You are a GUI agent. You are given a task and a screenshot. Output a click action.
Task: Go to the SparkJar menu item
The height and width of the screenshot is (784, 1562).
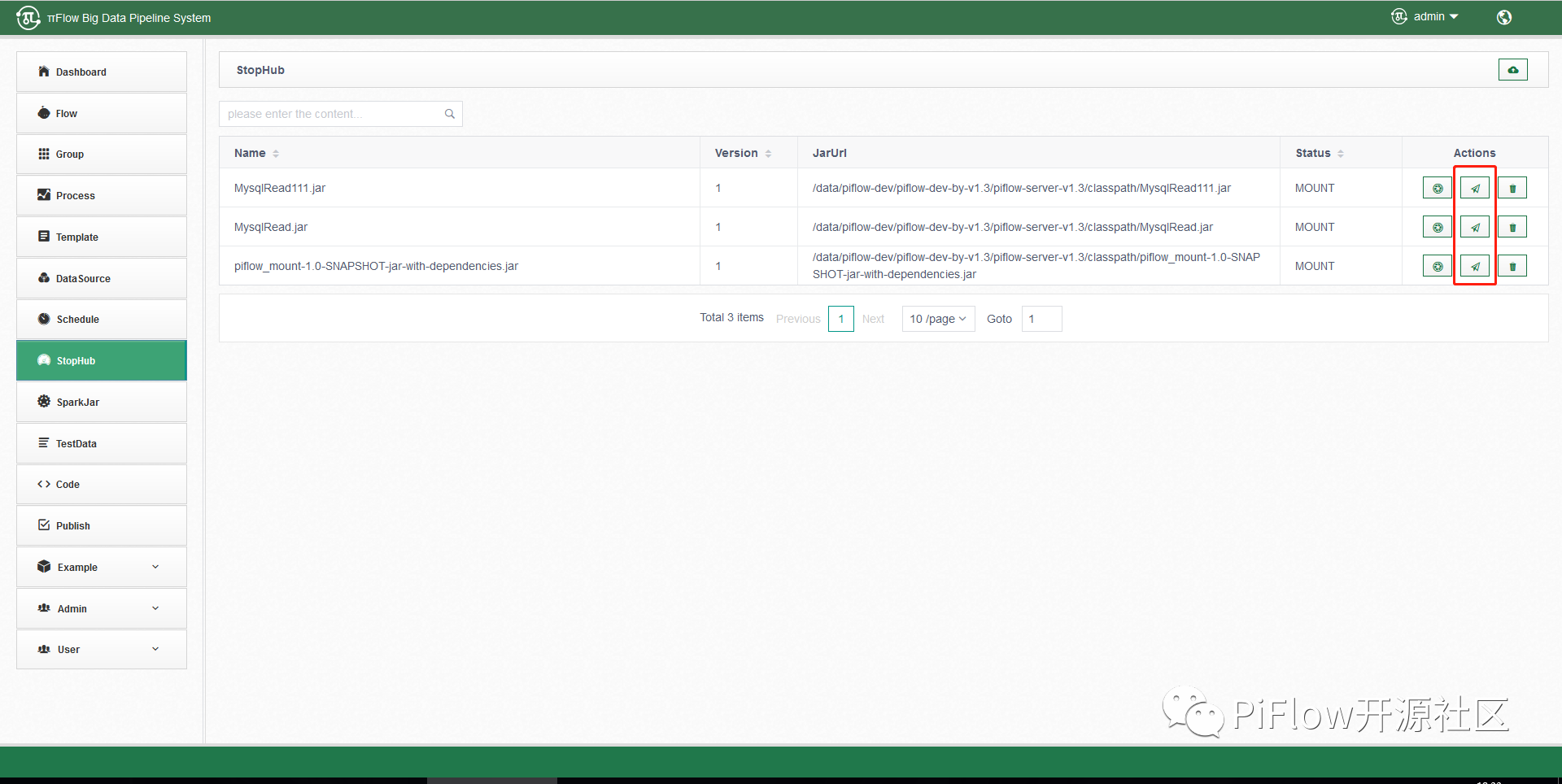point(101,403)
